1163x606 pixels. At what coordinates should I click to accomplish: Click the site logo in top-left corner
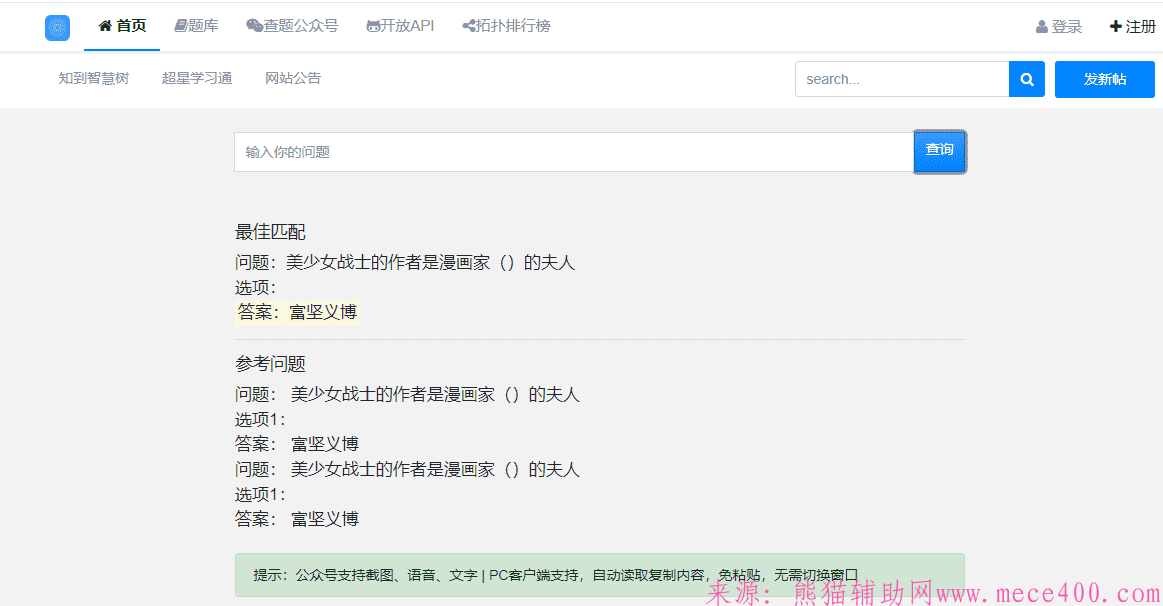click(57, 27)
